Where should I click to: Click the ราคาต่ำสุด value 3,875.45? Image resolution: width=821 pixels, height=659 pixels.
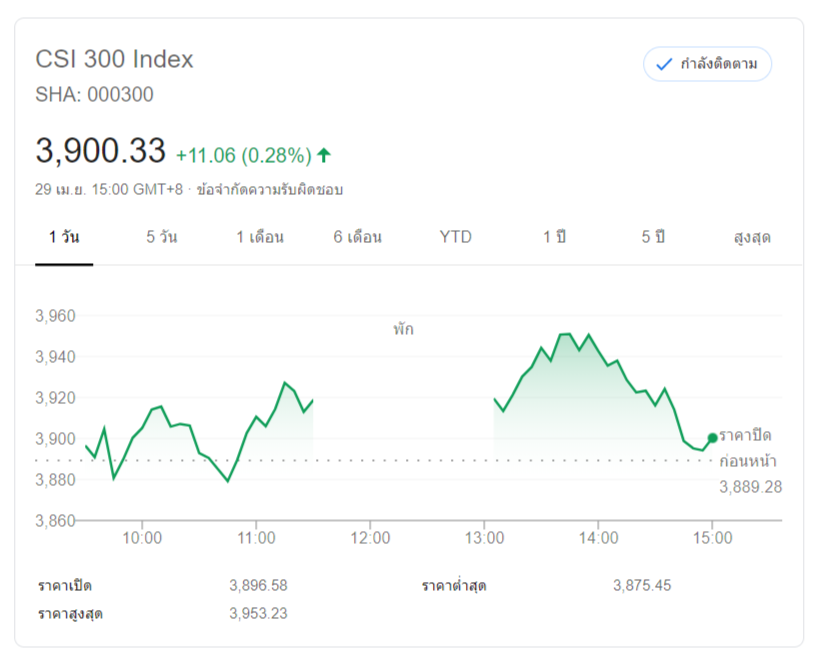[642, 585]
